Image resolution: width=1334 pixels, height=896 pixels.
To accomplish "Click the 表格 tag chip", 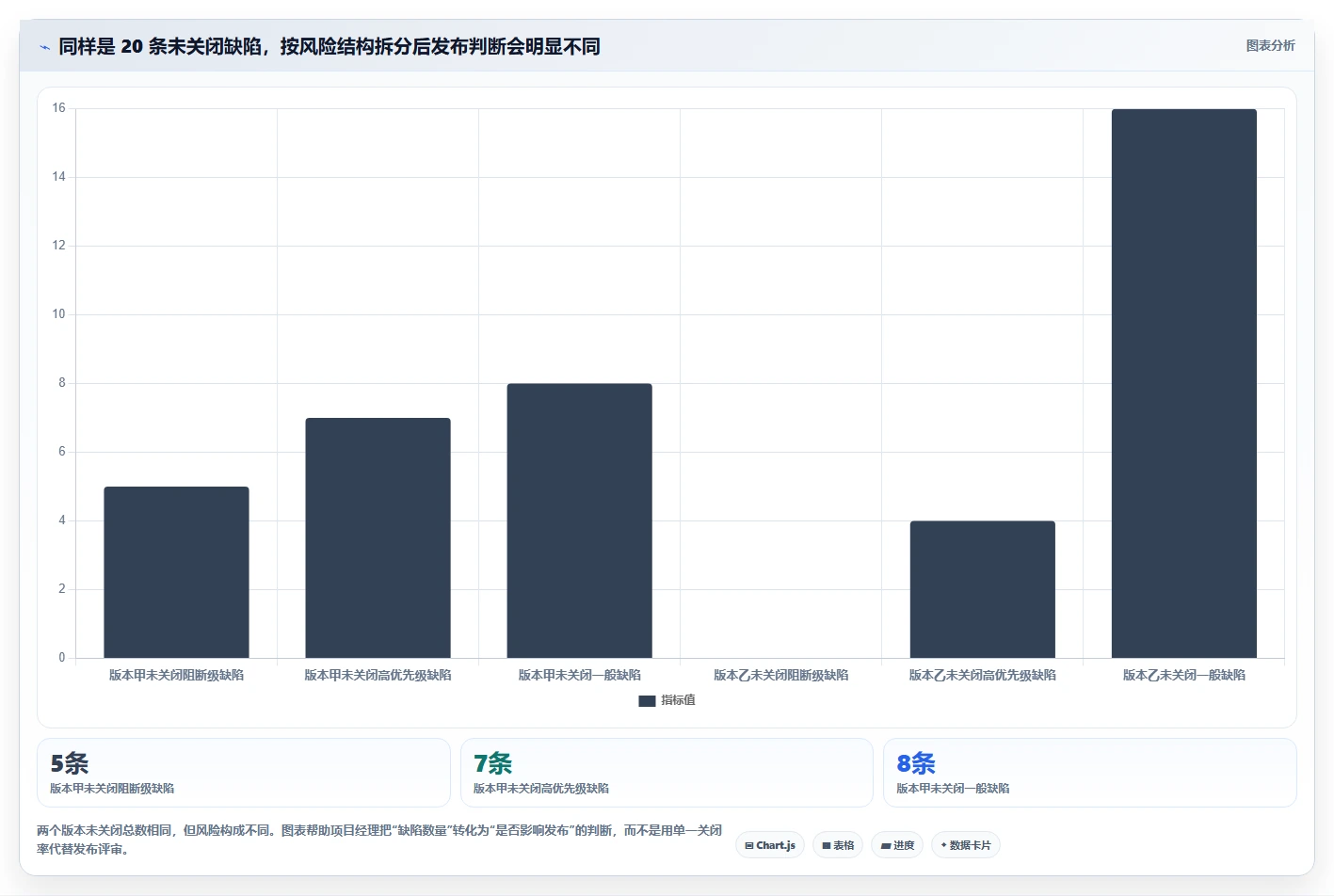I will click(x=838, y=845).
